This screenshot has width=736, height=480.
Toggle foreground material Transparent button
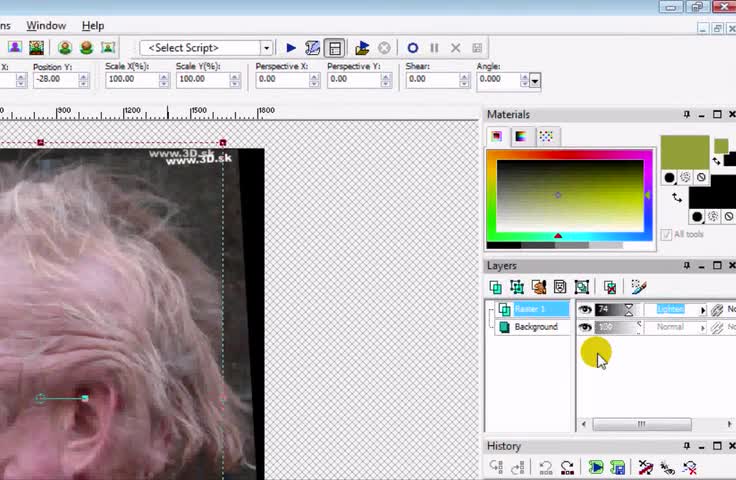[701, 177]
